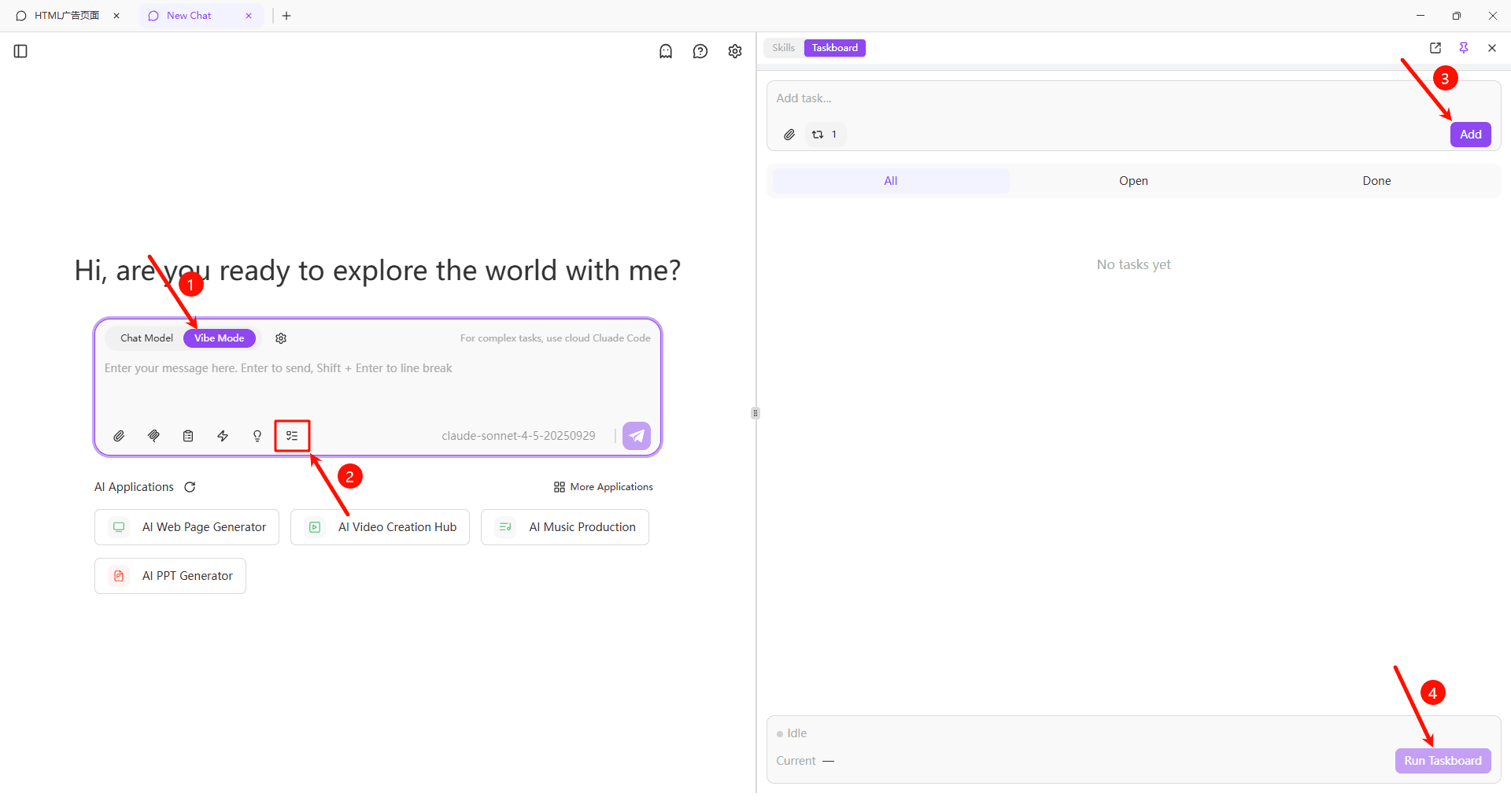Open the taskboard list icon in chat input
The width and height of the screenshot is (1511, 812).
pyautogui.click(x=292, y=435)
